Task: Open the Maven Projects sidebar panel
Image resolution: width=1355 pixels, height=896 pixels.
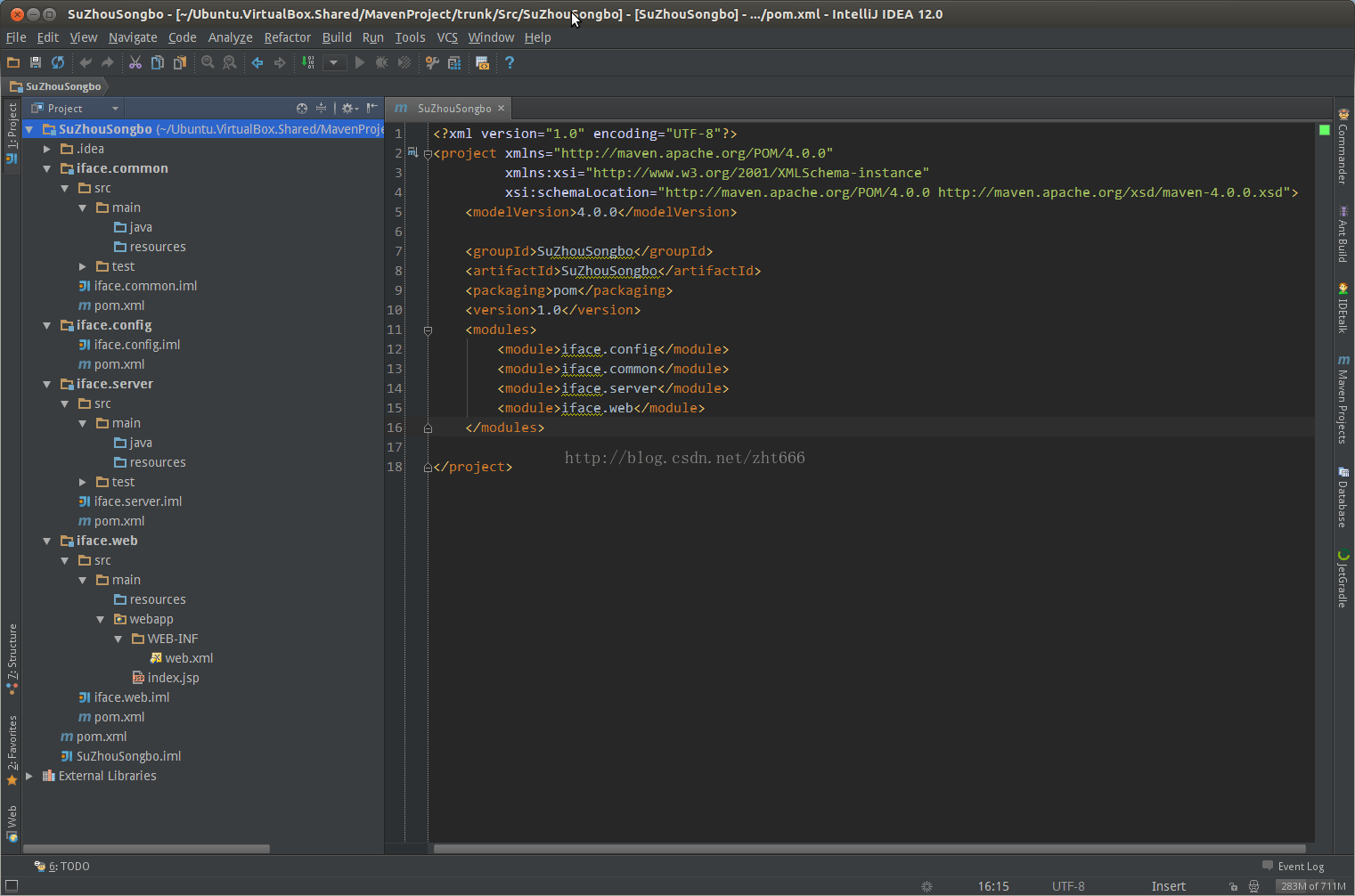Action: pos(1344,398)
